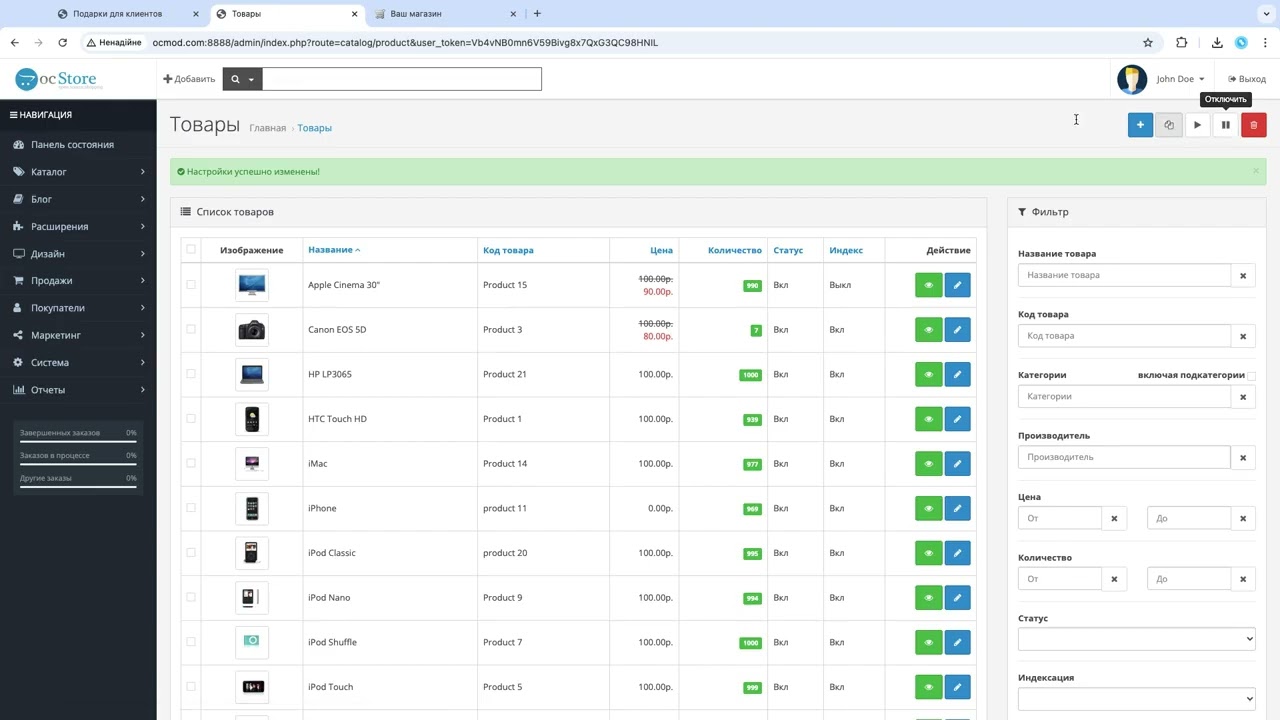Image resolution: width=1280 pixels, height=720 pixels.
Task: Click the copy product button
Action: pos(1168,125)
